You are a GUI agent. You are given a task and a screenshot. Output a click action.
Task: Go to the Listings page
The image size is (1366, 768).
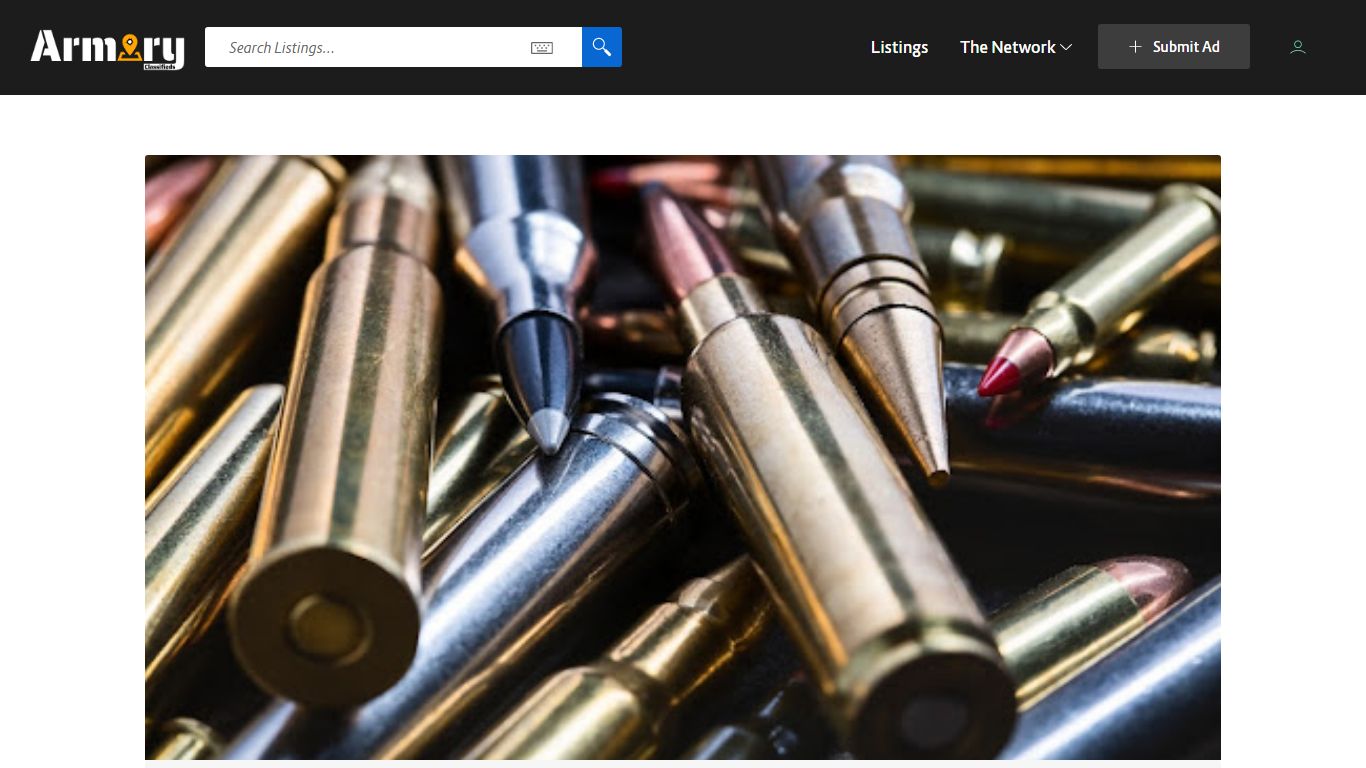[899, 47]
